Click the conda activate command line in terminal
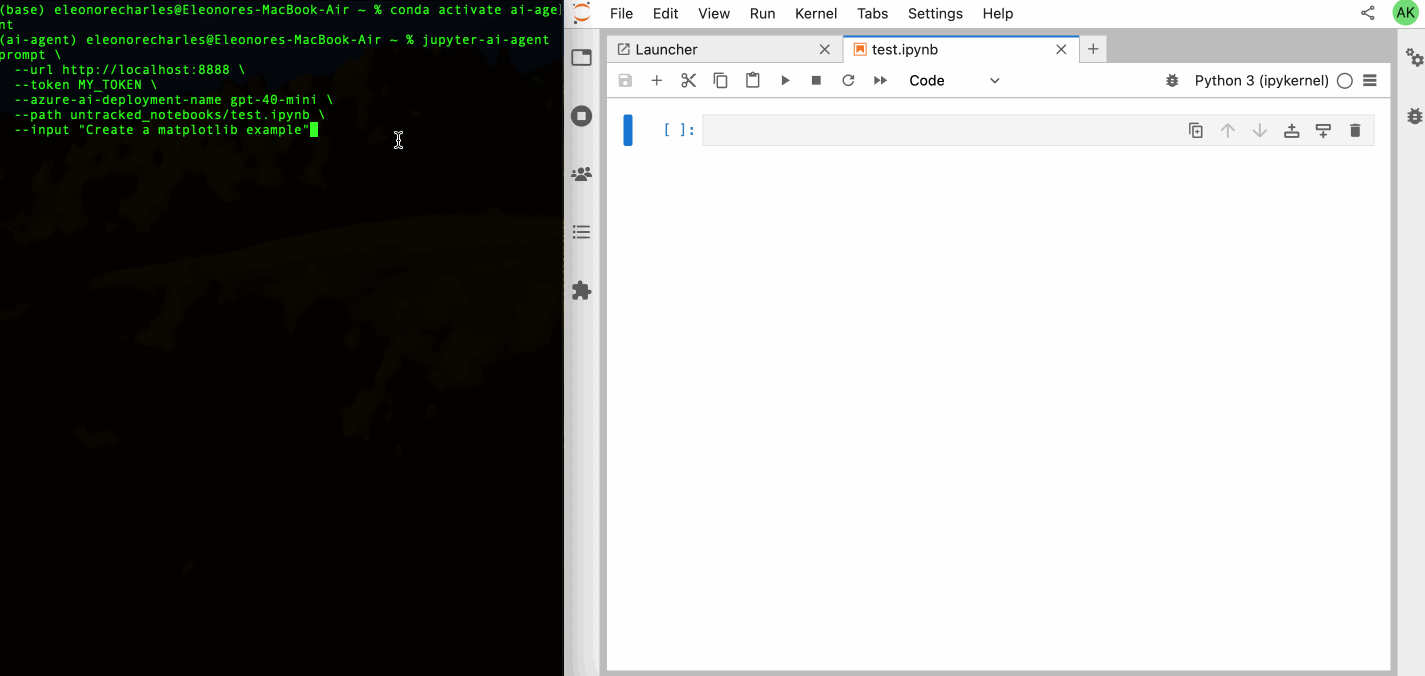 click(x=280, y=17)
